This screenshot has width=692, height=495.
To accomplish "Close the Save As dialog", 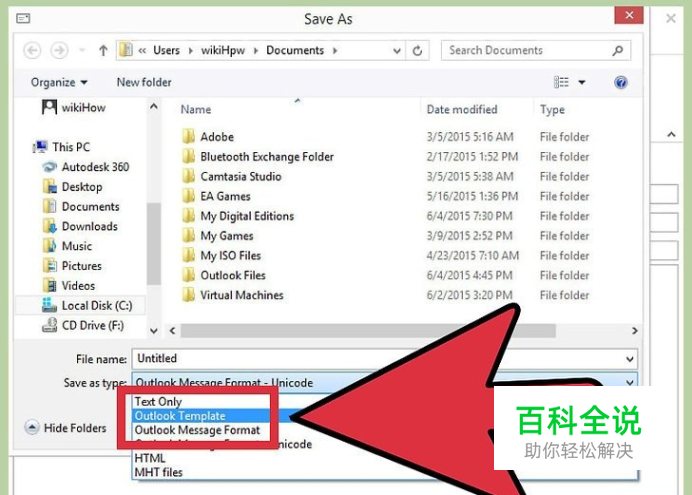I will (x=629, y=15).
